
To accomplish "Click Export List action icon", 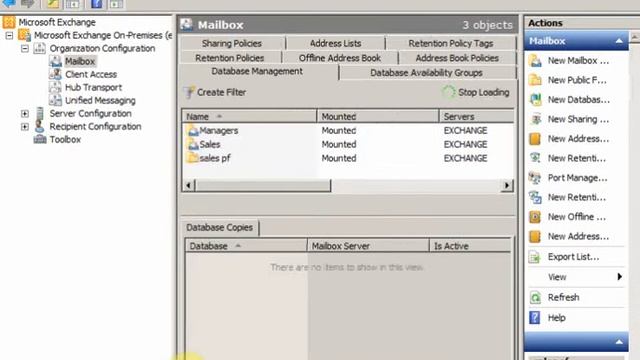I will pyautogui.click(x=535, y=257).
